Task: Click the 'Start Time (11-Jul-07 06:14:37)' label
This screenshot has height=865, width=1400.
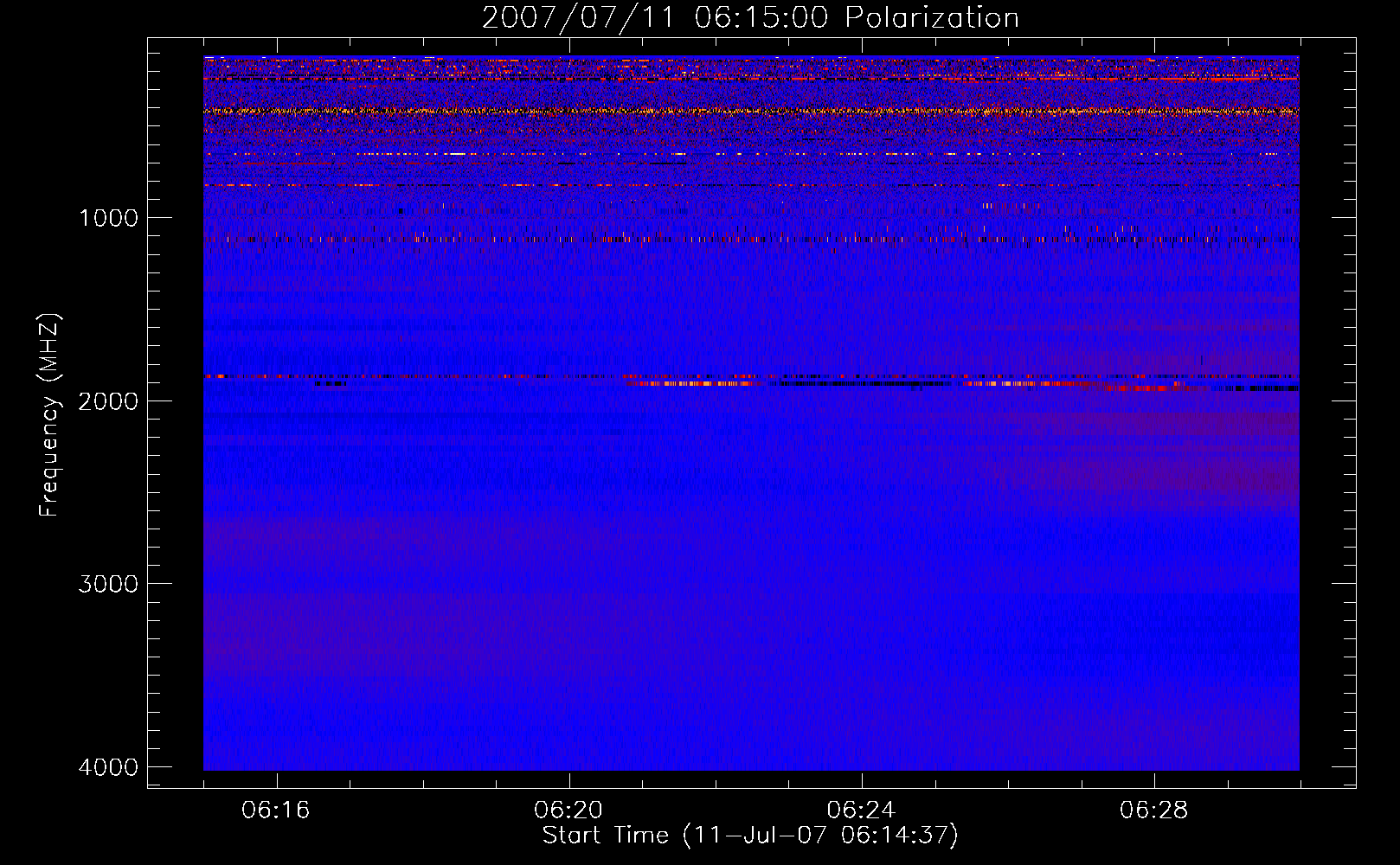Action: [750, 836]
